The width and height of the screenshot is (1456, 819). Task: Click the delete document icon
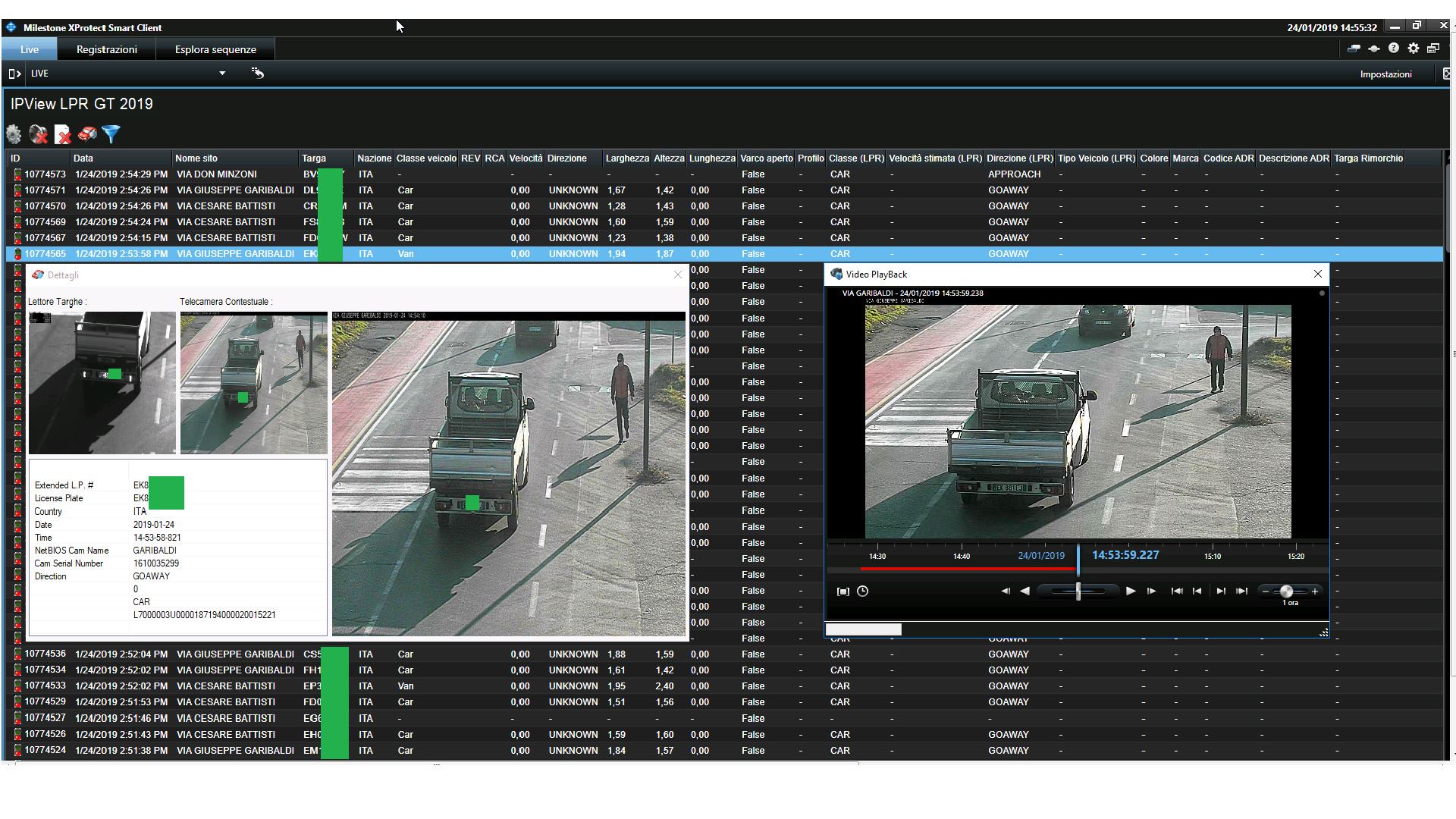pos(63,134)
